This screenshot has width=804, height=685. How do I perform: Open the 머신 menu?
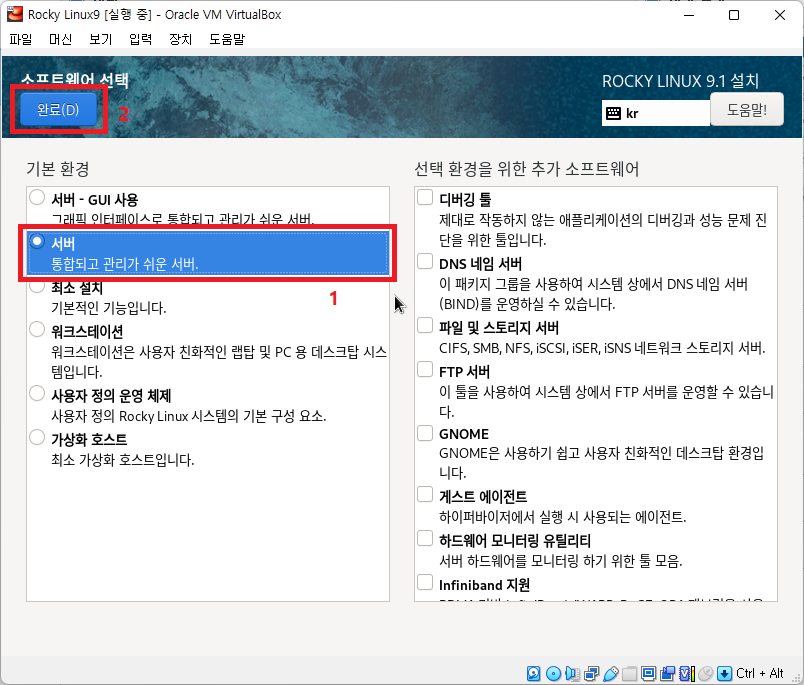click(61, 39)
